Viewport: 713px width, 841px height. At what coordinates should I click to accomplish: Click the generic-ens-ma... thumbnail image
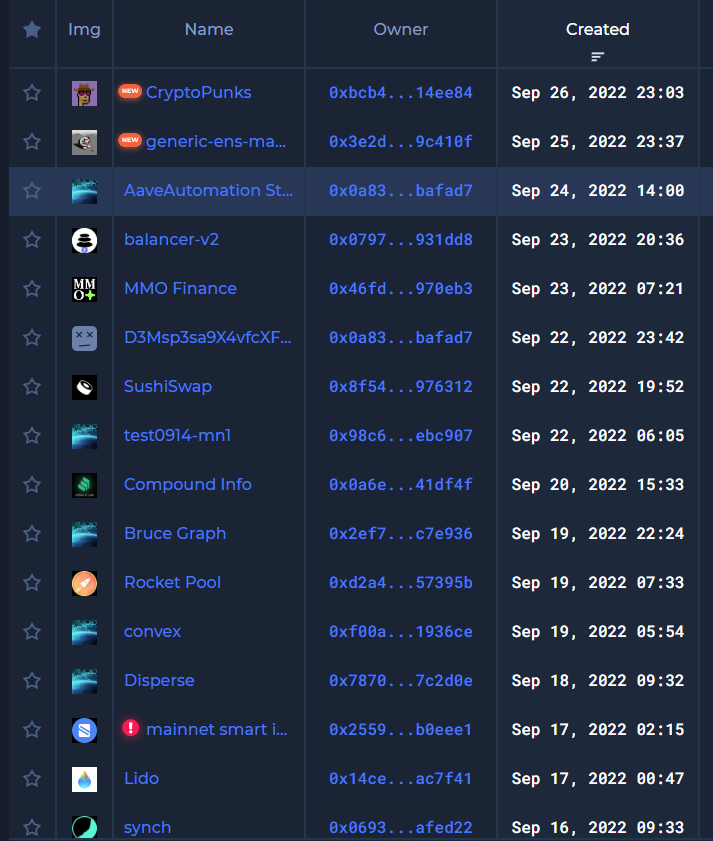click(84, 142)
